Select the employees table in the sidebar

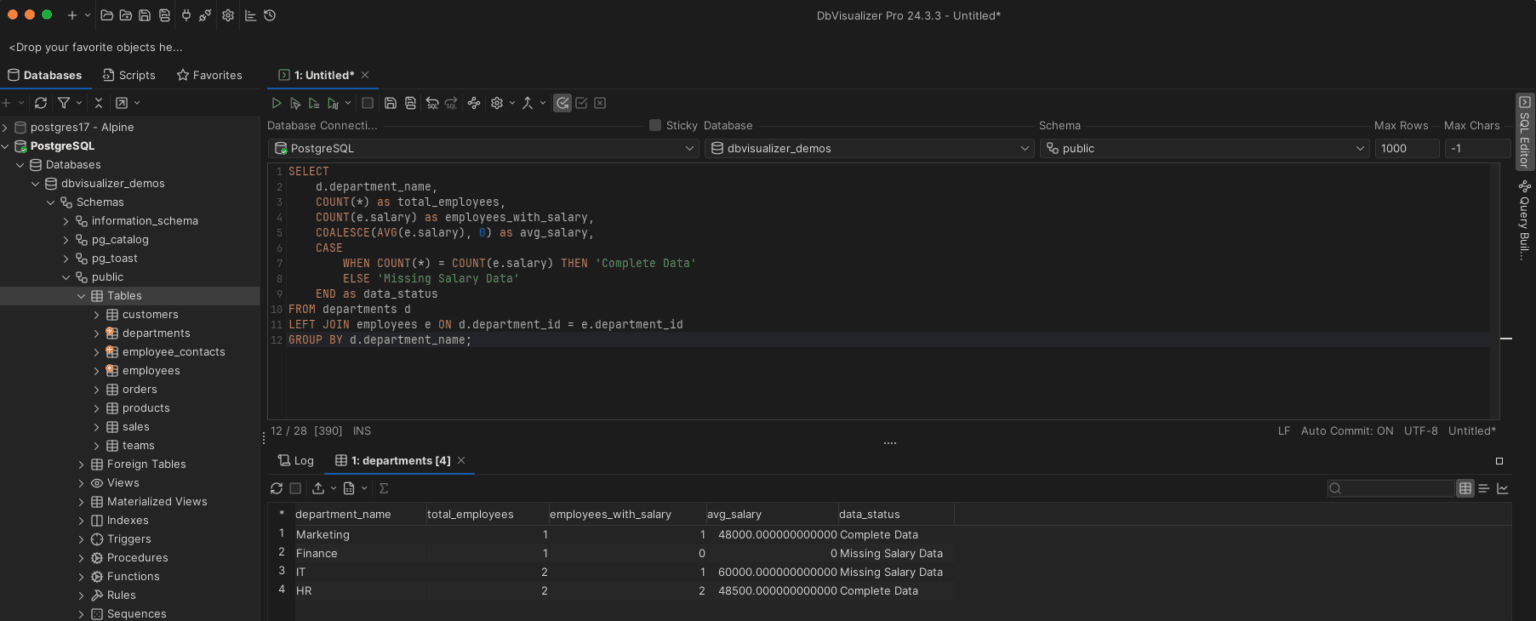point(150,370)
